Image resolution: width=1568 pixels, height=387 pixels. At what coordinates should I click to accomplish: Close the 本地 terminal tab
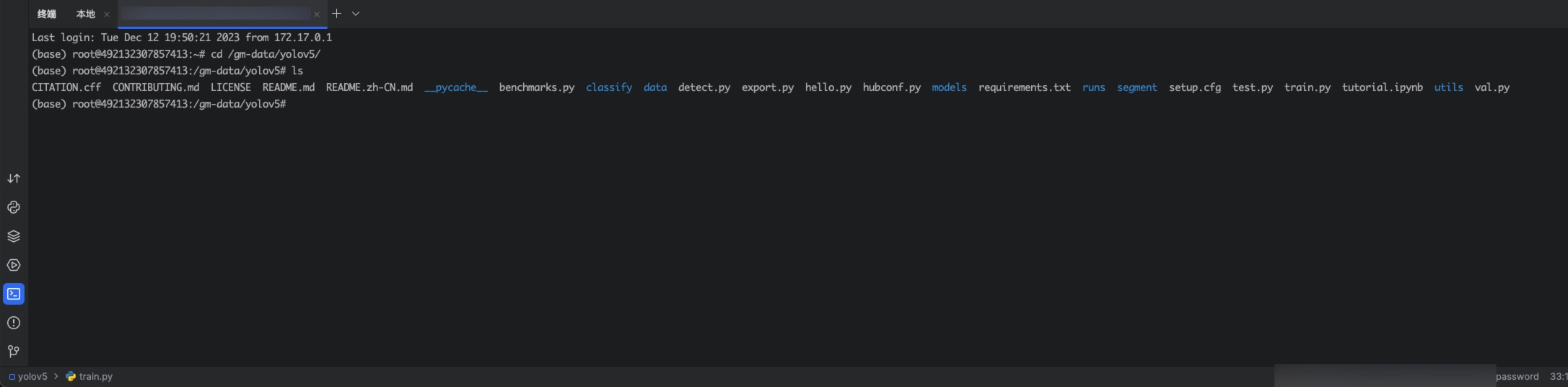coord(107,14)
